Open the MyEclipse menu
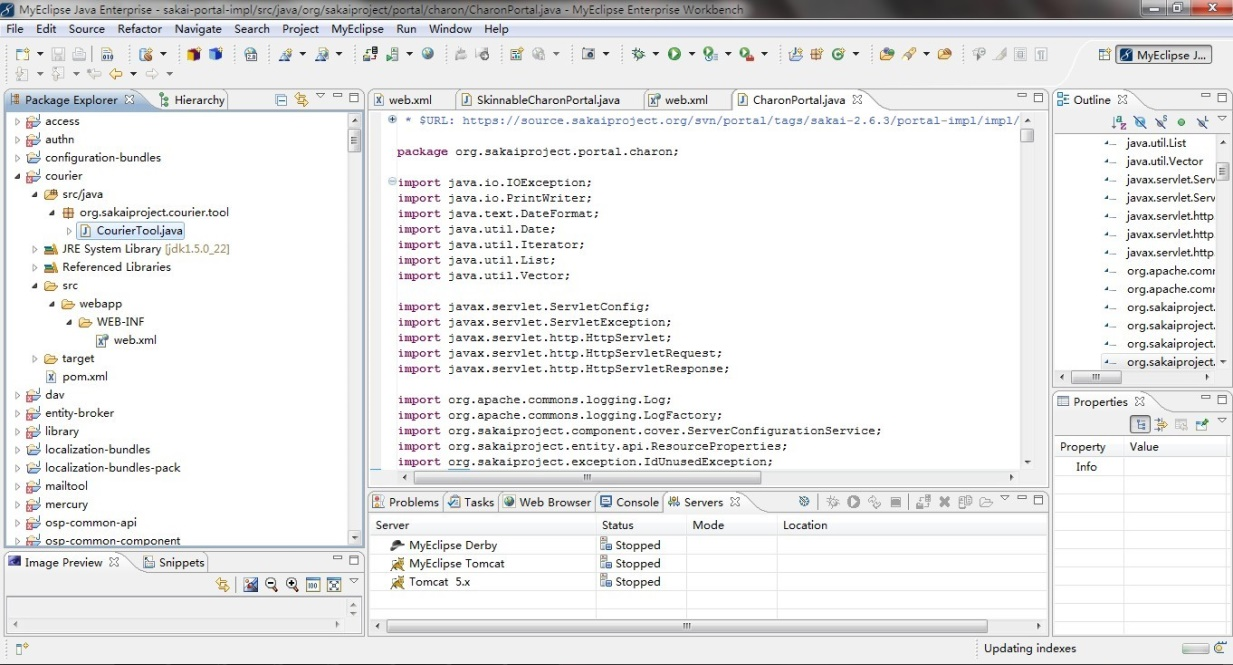The width and height of the screenshot is (1233, 665). [x=357, y=29]
